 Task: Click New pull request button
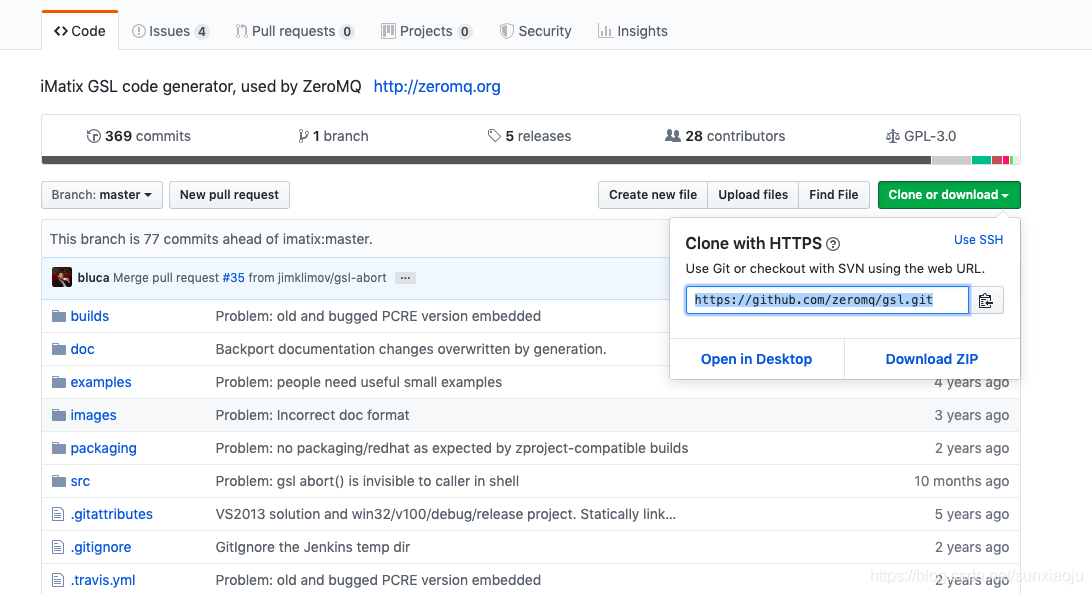pos(229,195)
